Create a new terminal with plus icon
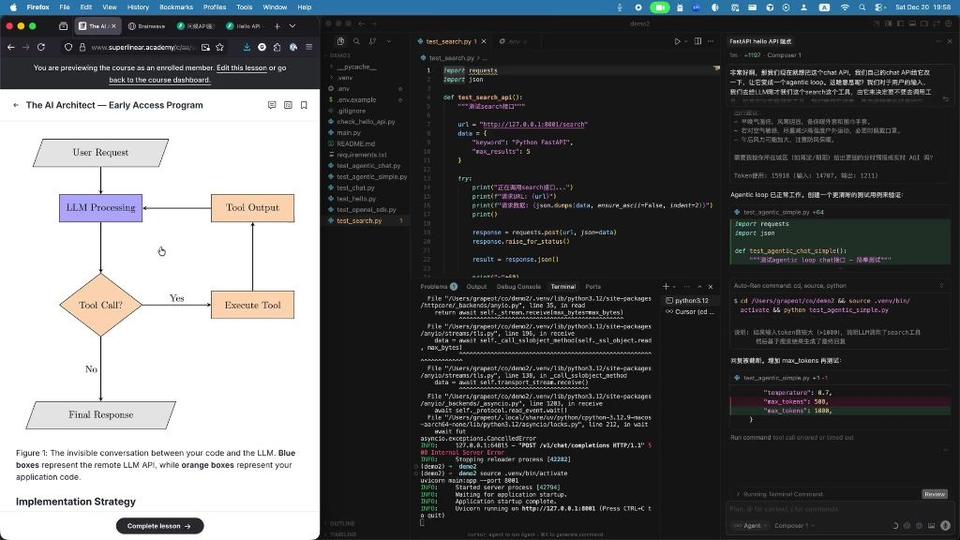960x540 pixels. 666,287
